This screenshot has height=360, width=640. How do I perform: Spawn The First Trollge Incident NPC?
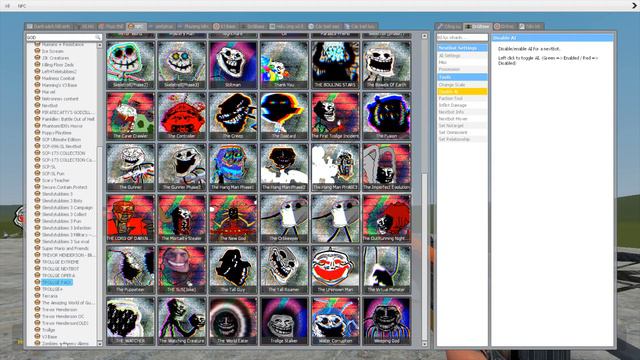[336, 116]
